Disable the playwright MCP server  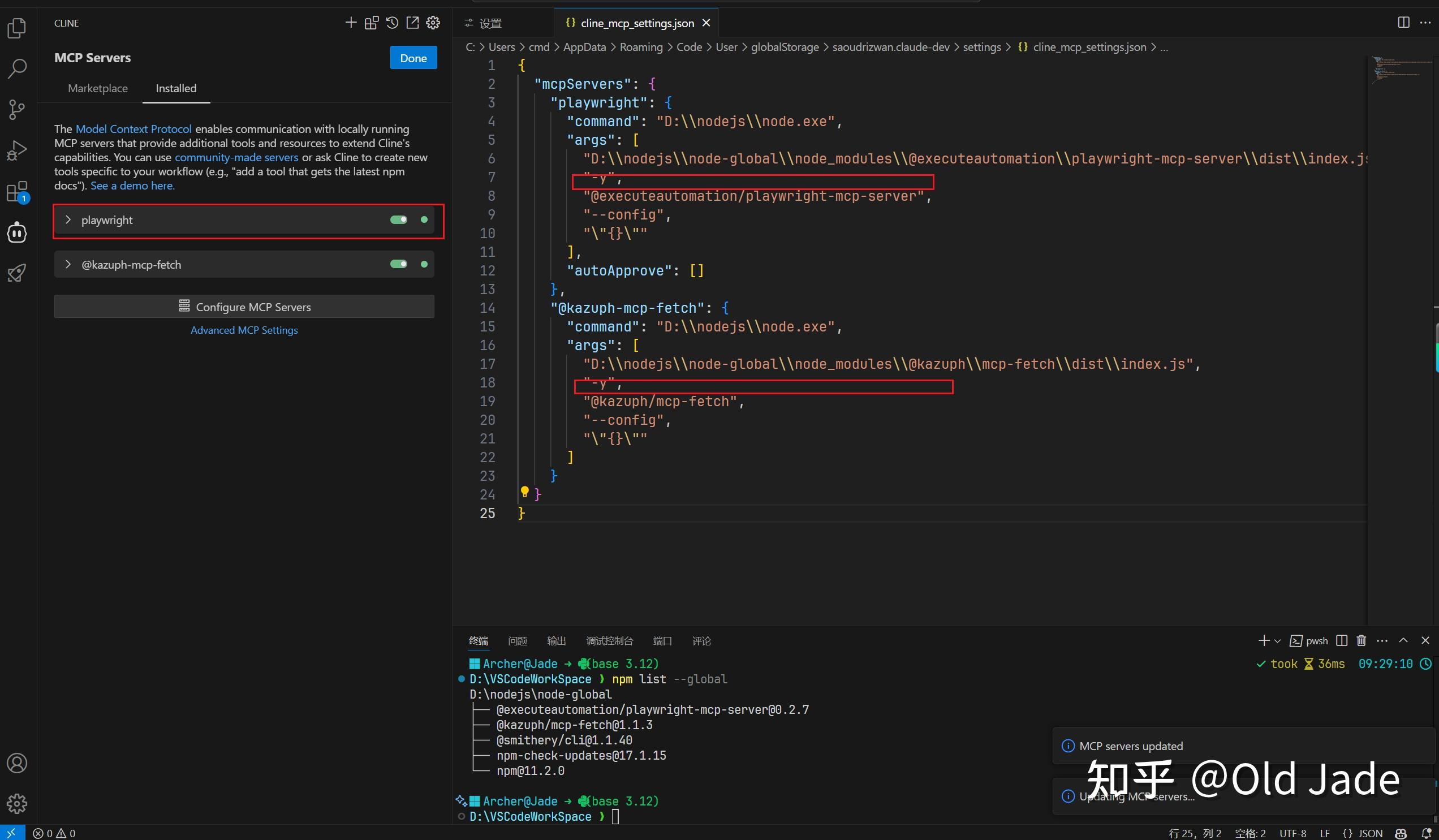point(399,220)
